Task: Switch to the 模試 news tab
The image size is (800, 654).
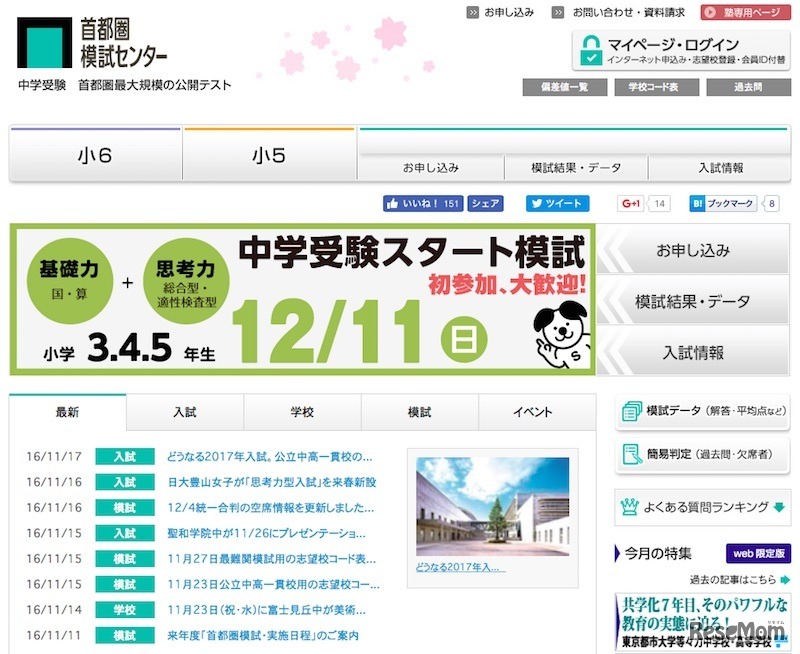Action: pos(419,412)
